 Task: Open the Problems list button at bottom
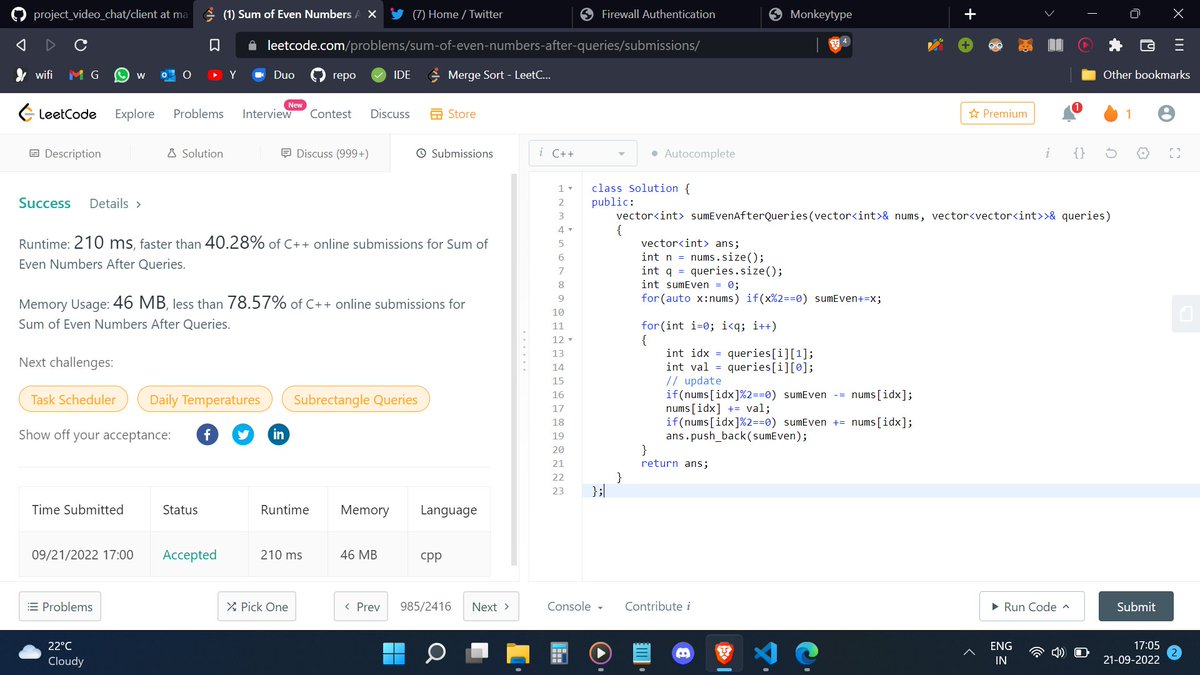pos(60,607)
